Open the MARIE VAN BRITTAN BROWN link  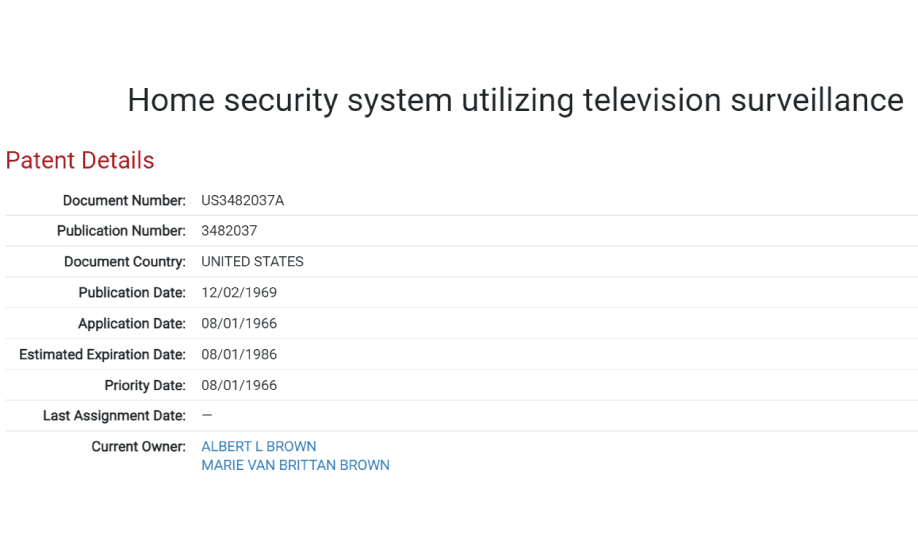click(296, 465)
